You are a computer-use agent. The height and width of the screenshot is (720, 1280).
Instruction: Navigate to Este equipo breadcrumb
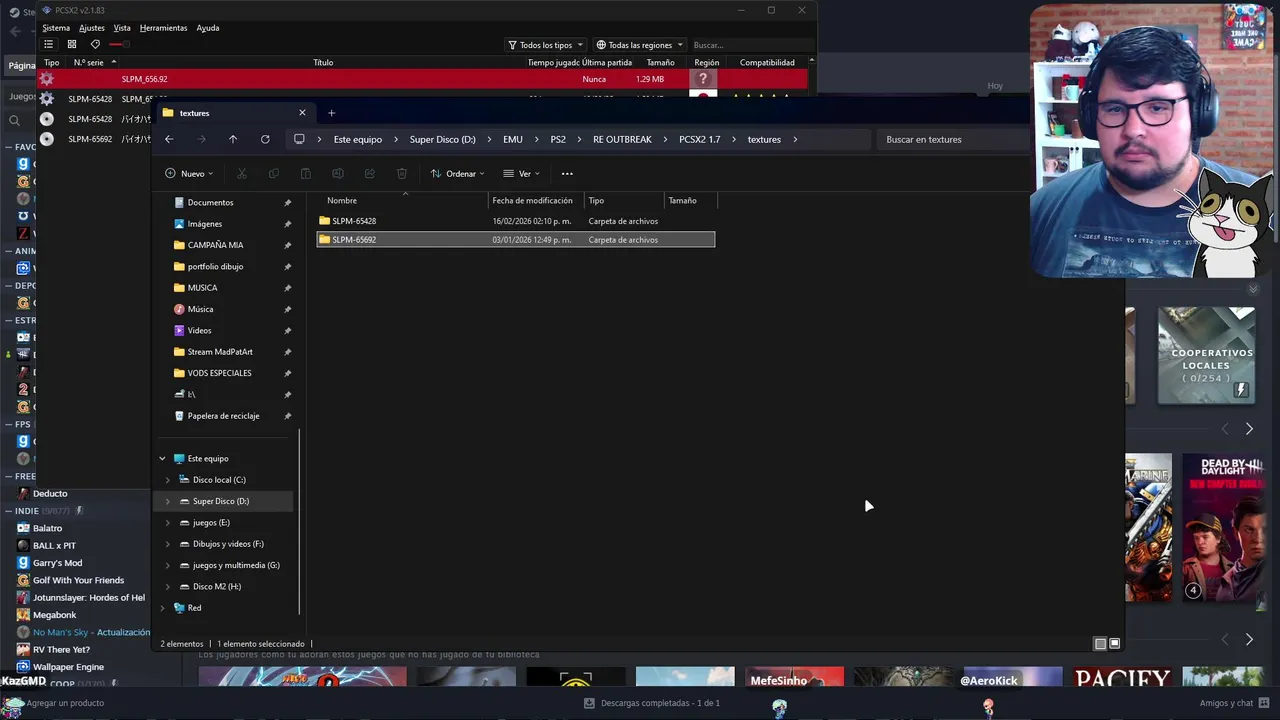click(x=358, y=139)
